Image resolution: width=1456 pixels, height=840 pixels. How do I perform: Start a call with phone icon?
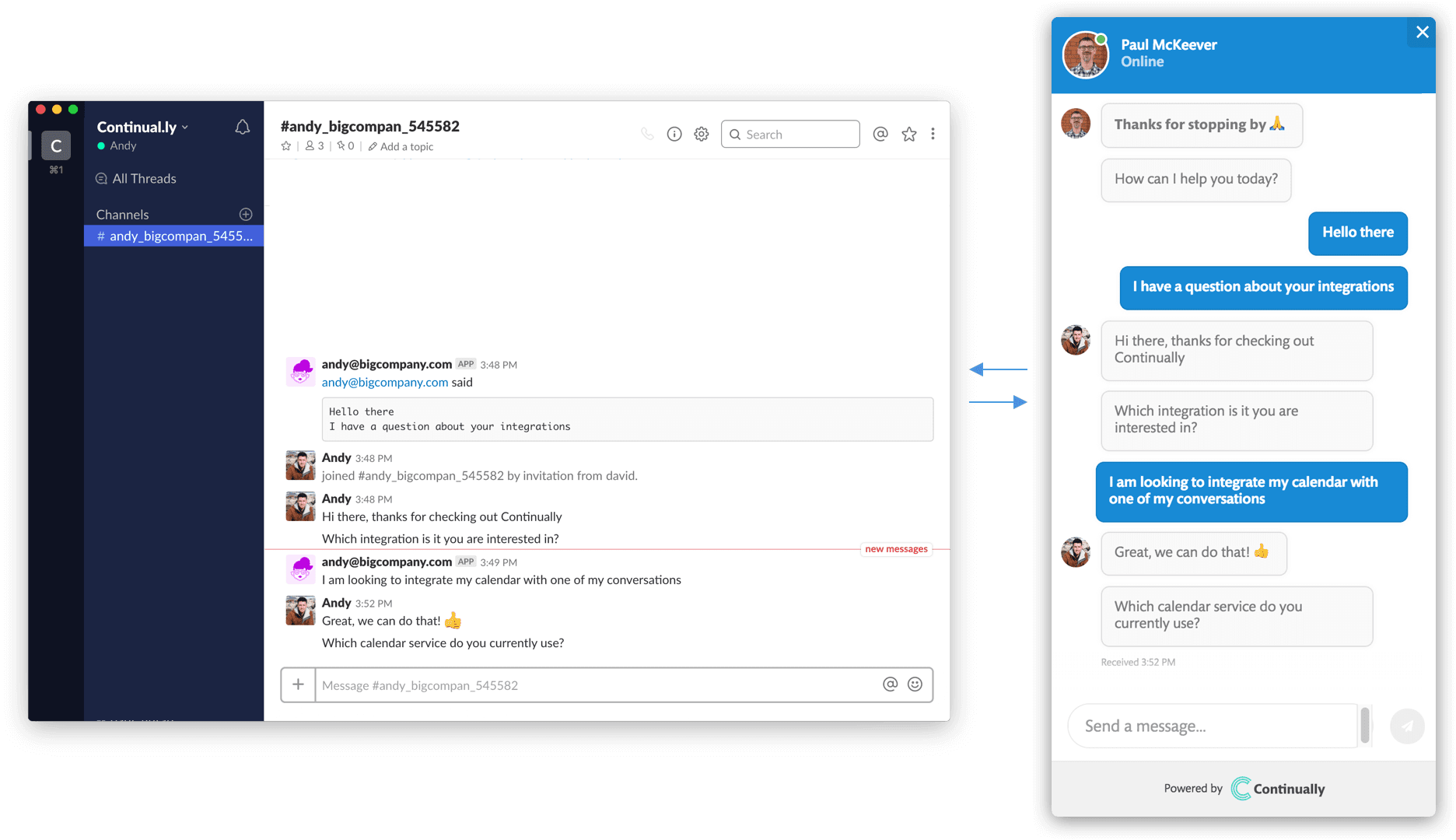pyautogui.click(x=647, y=134)
